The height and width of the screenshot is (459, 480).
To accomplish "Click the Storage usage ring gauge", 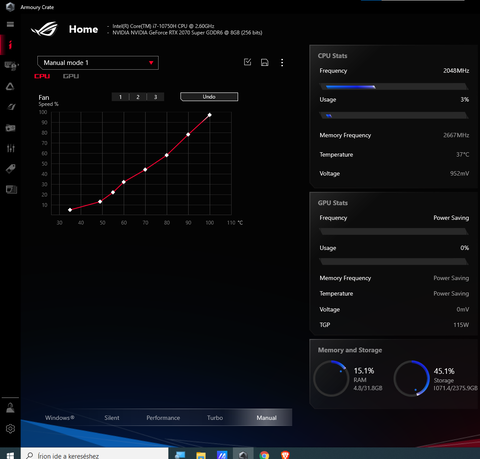I will tap(412, 378).
